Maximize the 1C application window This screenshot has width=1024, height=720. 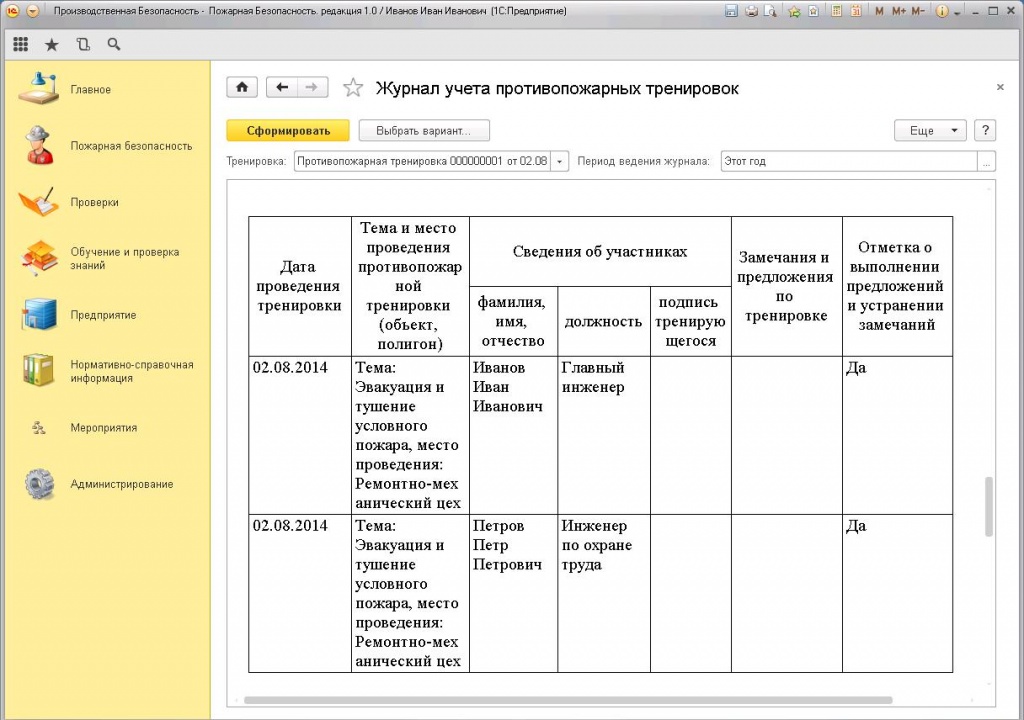pos(993,11)
